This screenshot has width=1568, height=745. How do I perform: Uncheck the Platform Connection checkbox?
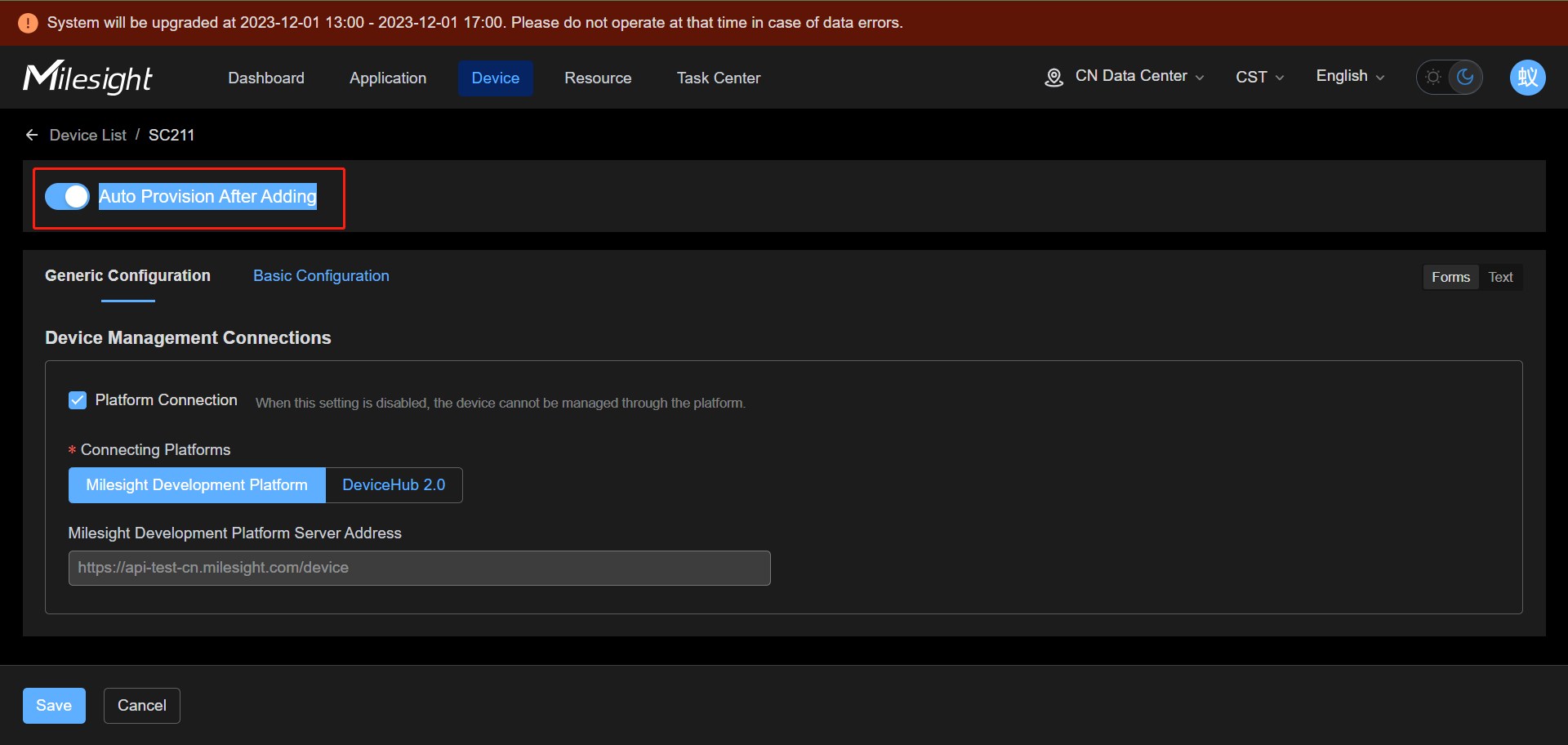pyautogui.click(x=78, y=400)
